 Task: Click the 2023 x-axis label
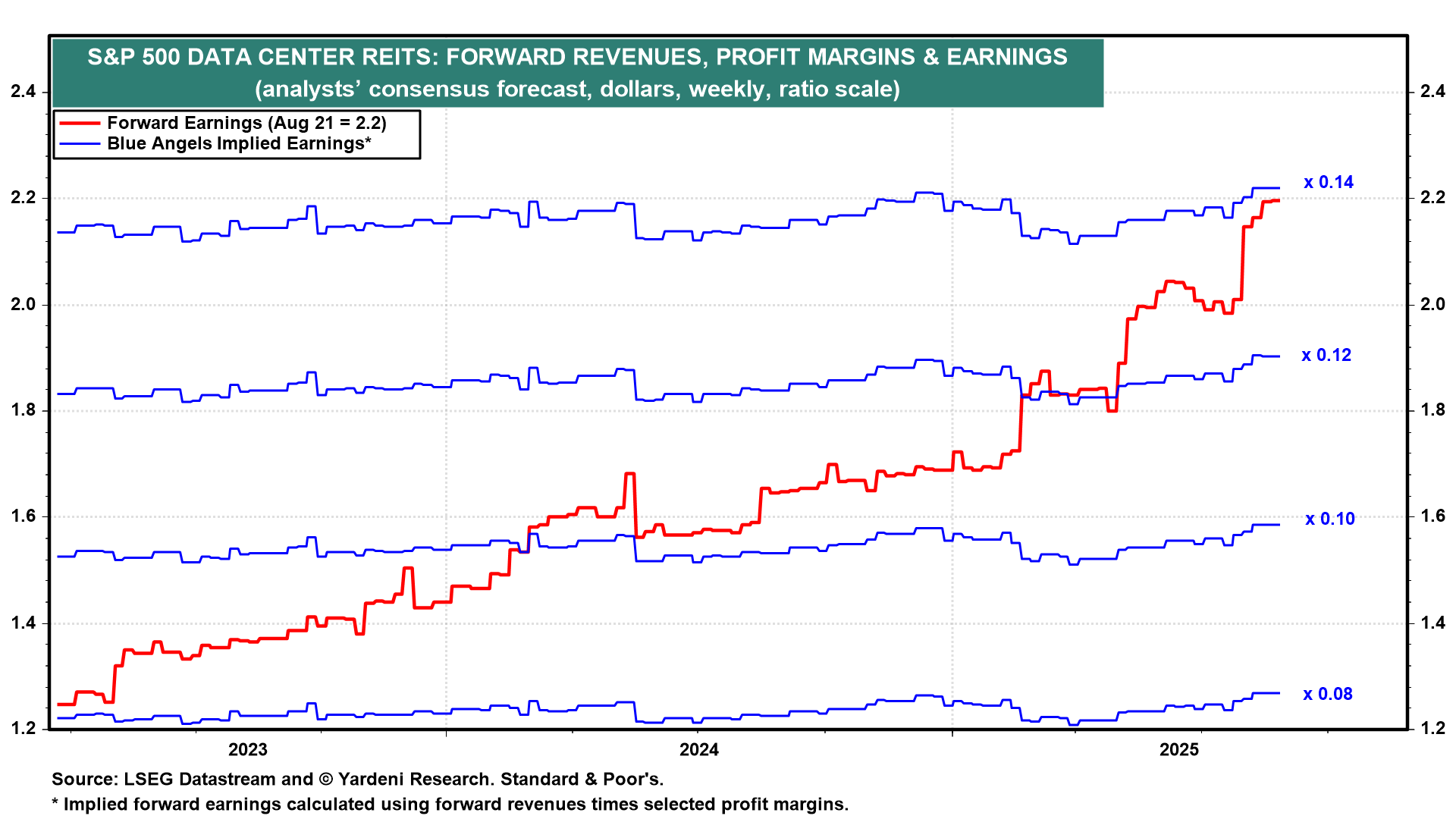[x=247, y=750]
